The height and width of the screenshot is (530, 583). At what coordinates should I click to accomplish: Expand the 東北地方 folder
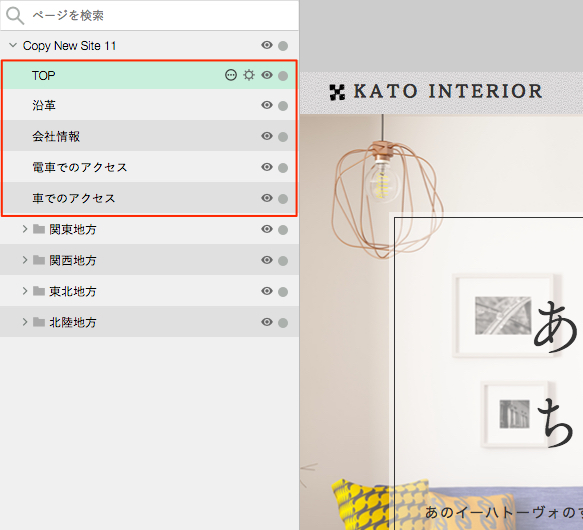[x=25, y=291]
